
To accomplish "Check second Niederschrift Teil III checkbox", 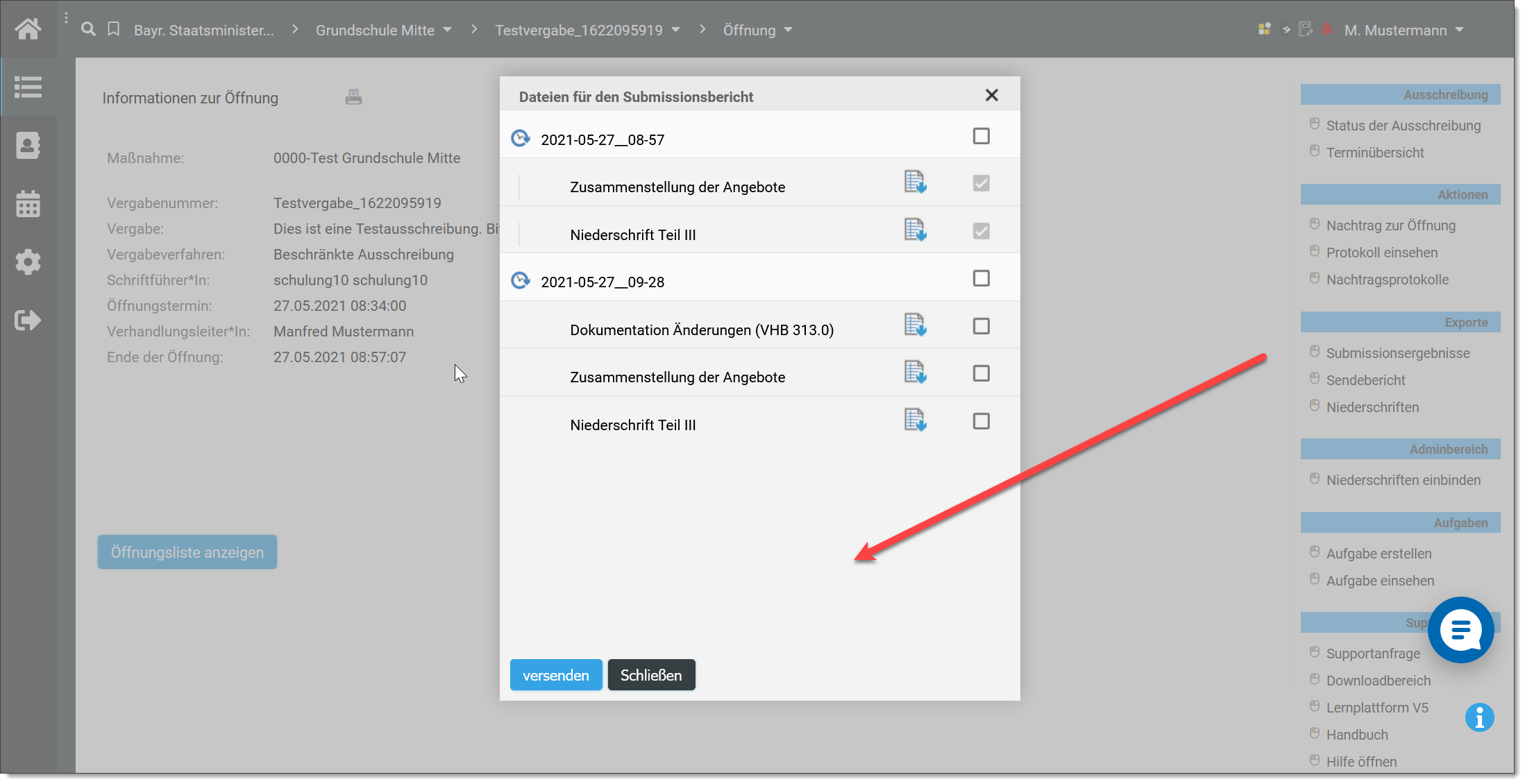I will [981, 421].
